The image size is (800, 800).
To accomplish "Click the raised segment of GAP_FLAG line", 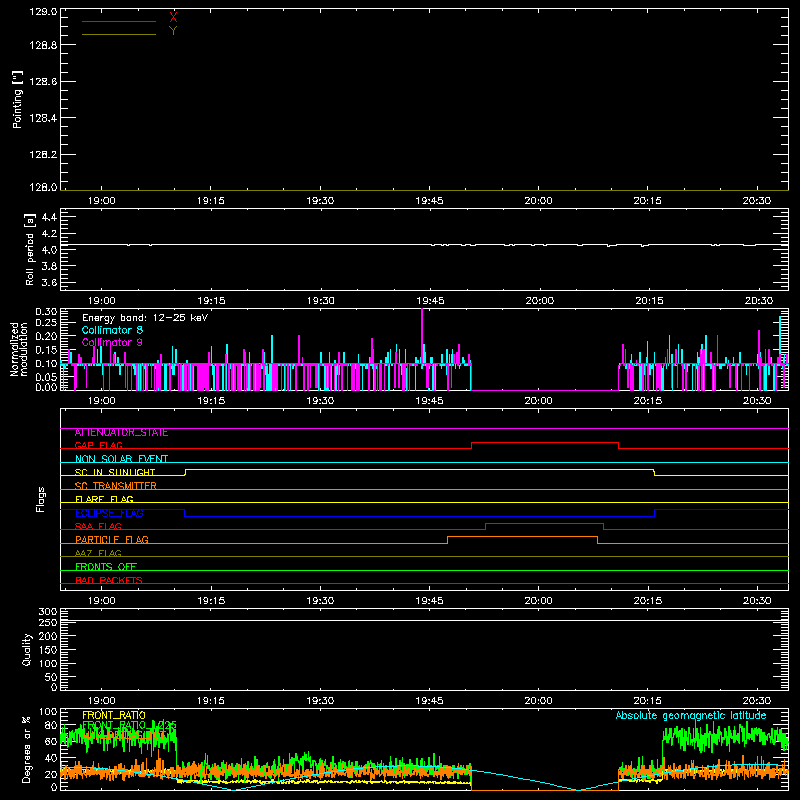I will pos(545,443).
